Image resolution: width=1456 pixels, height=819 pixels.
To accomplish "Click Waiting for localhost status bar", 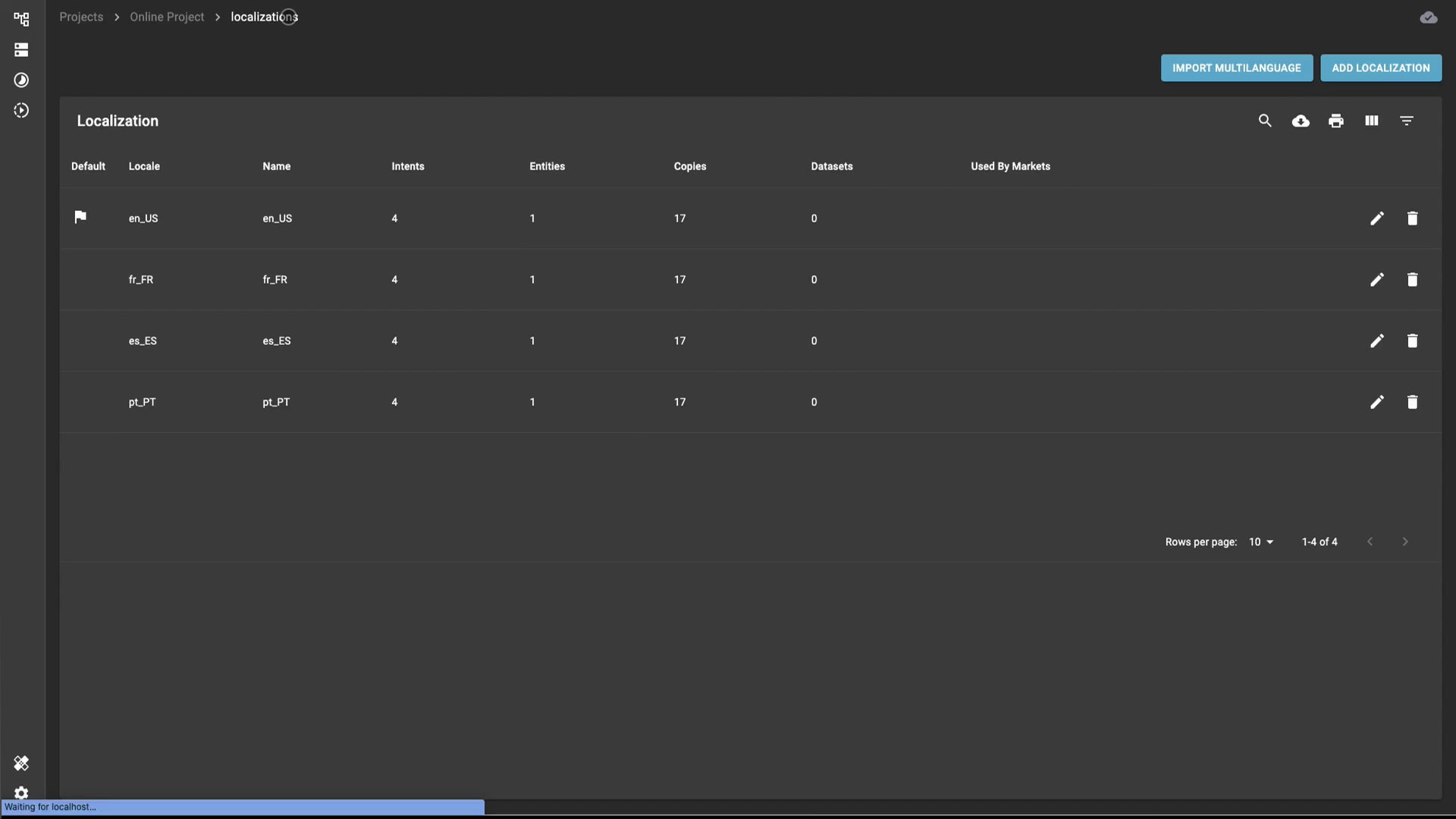I will tap(243, 807).
